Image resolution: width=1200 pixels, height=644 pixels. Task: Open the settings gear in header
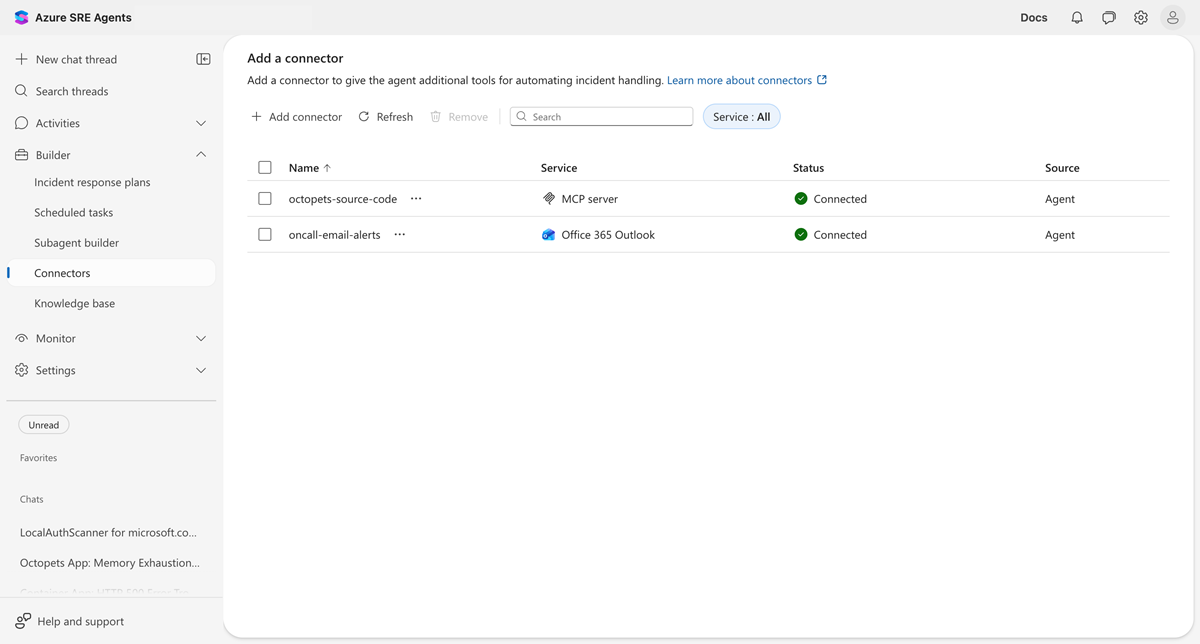point(1141,18)
